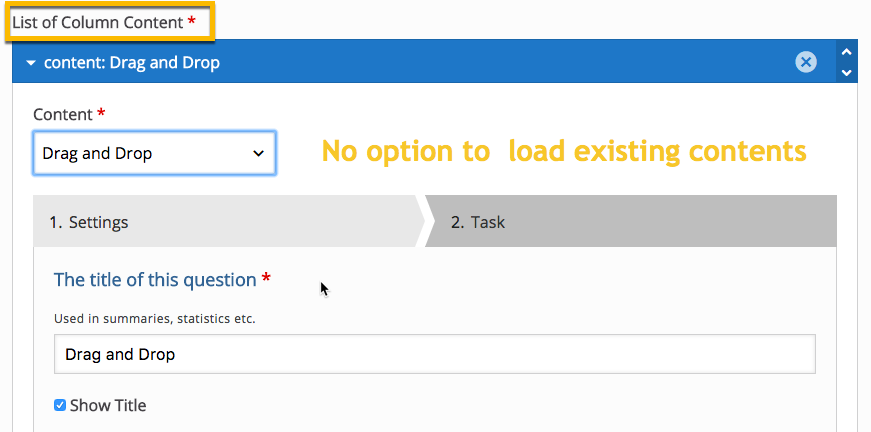
Task: Open the Content type dropdown
Action: 154,153
